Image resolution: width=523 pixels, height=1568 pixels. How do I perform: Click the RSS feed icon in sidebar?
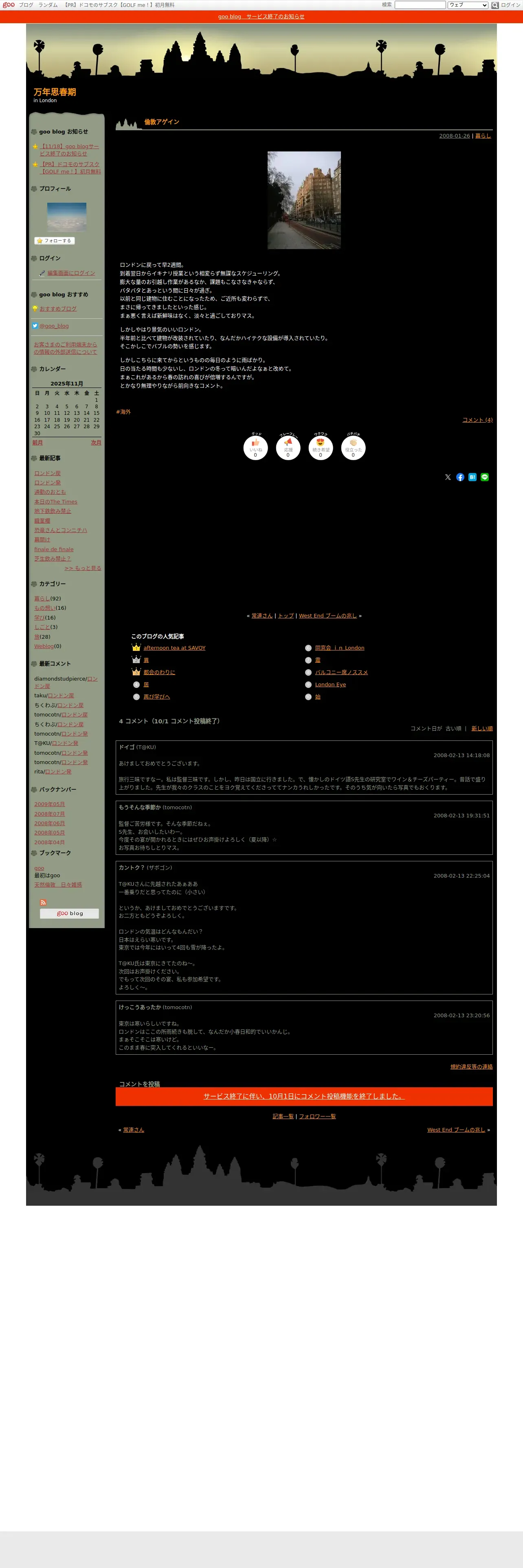coord(43,902)
